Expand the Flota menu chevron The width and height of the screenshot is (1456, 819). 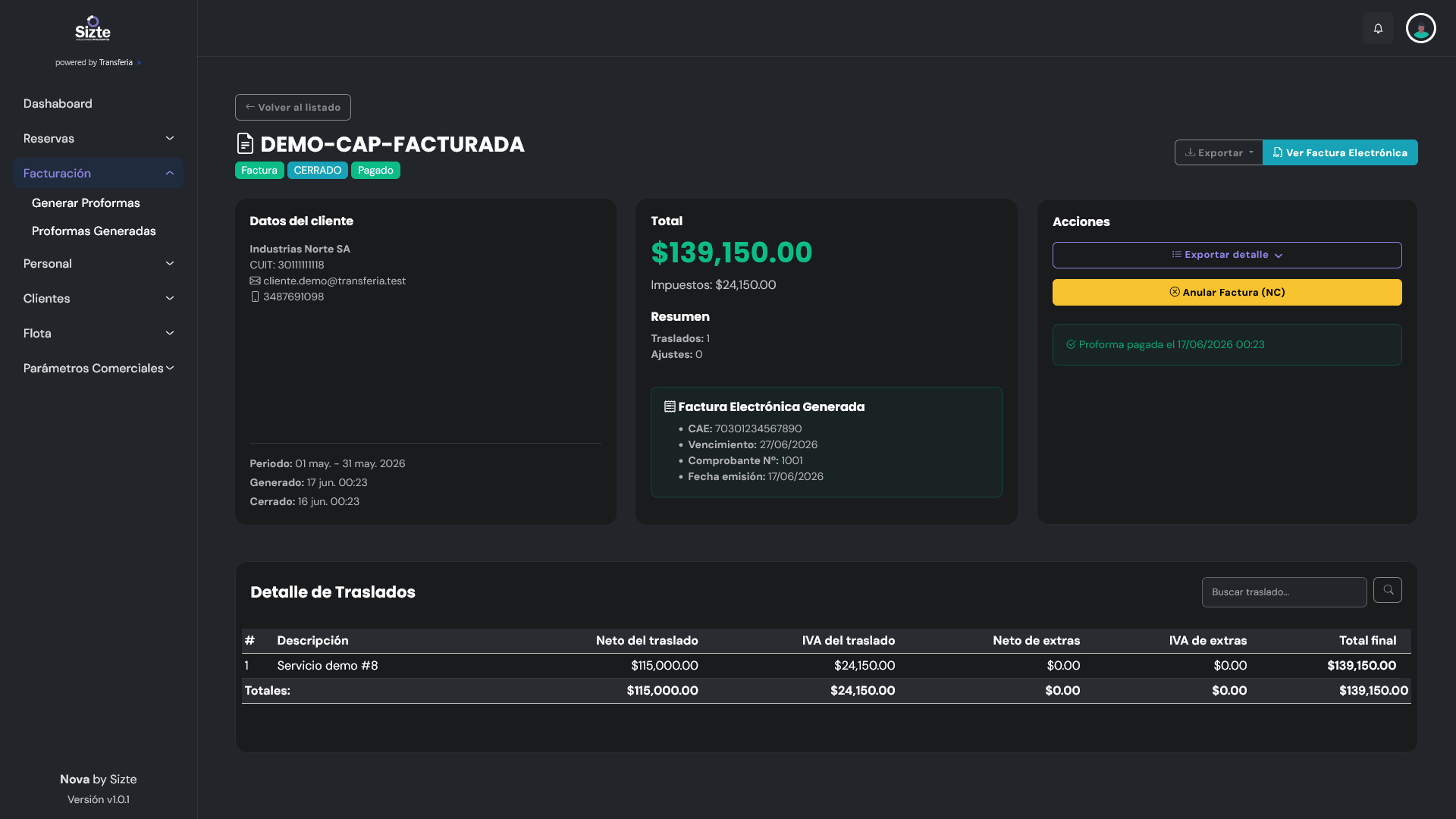pyautogui.click(x=170, y=333)
